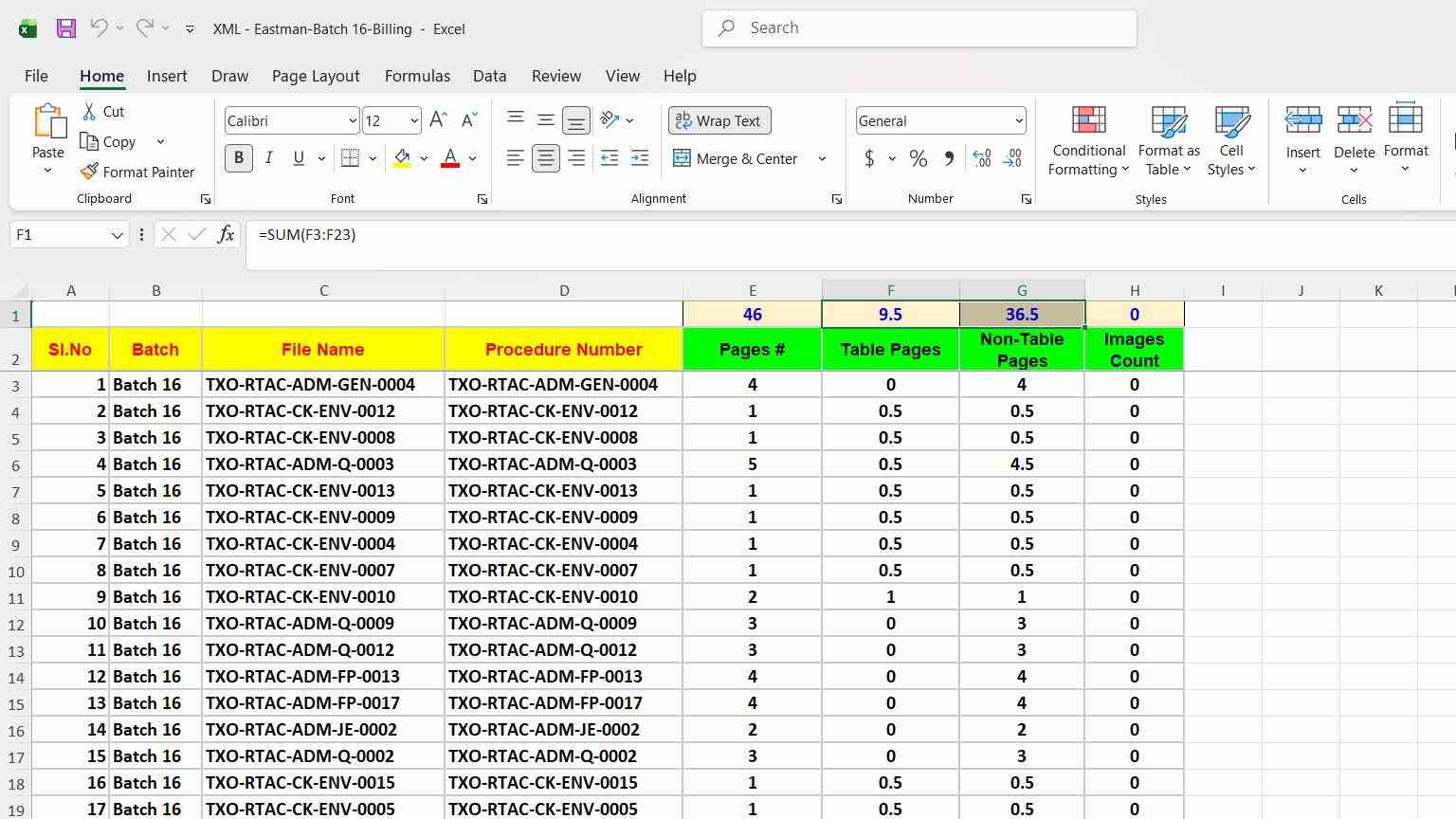Expand the Name Box dropdown arrow
This screenshot has height=819, width=1456.
(118, 235)
